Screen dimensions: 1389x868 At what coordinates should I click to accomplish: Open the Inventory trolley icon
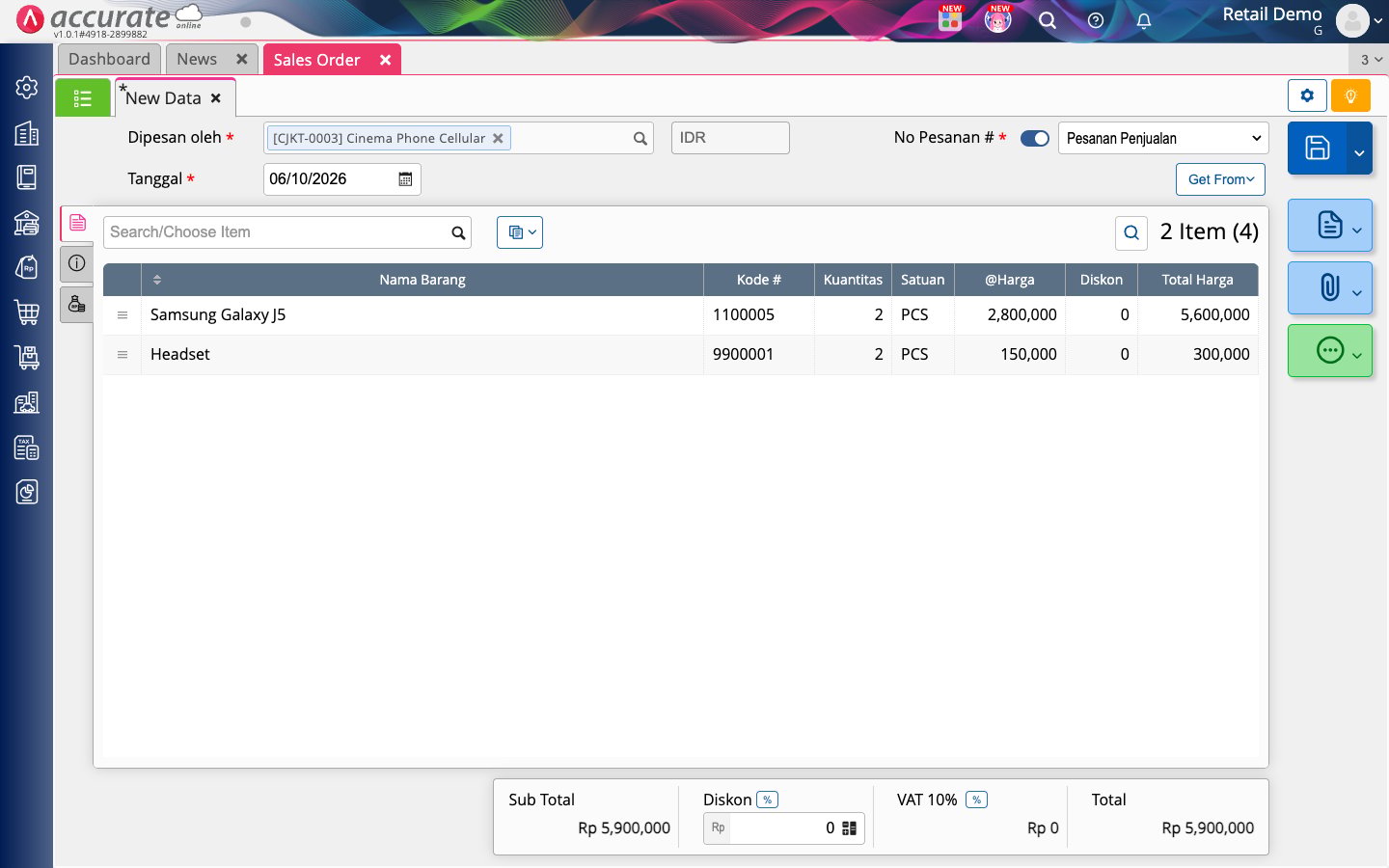pyautogui.click(x=27, y=357)
